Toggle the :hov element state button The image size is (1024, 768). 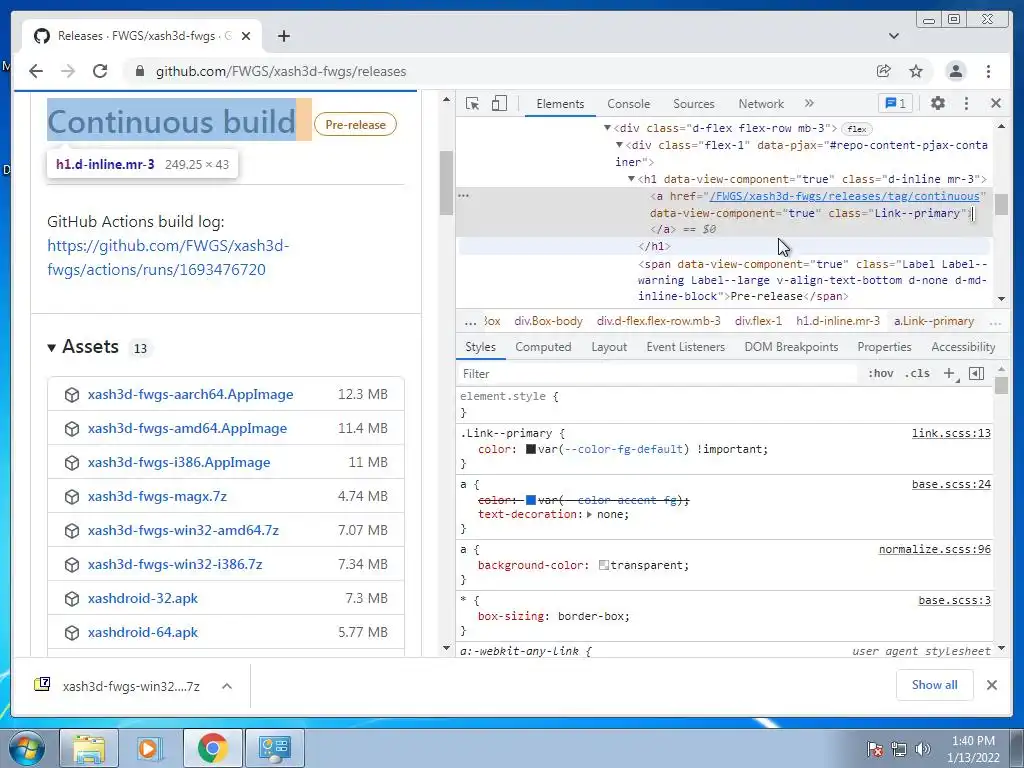(880, 374)
